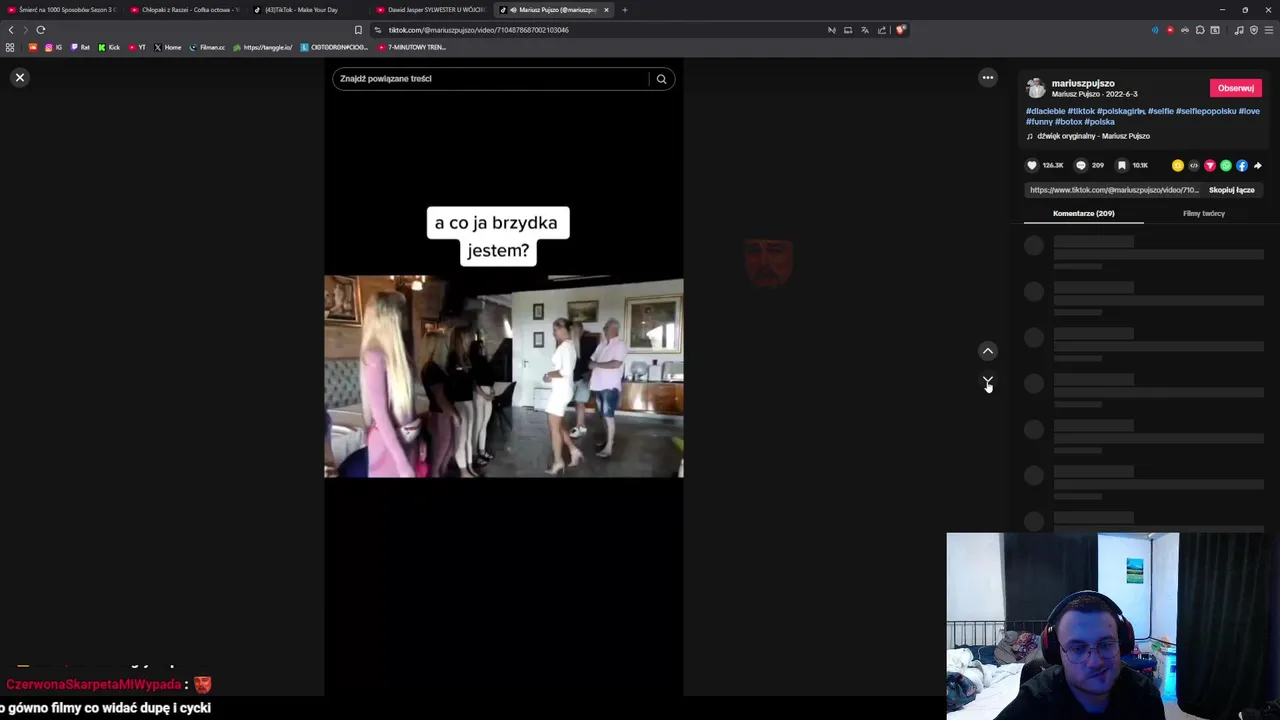Screen dimensions: 1280x720
Task: Click the search magnifier icon
Action: pyautogui.click(x=661, y=79)
